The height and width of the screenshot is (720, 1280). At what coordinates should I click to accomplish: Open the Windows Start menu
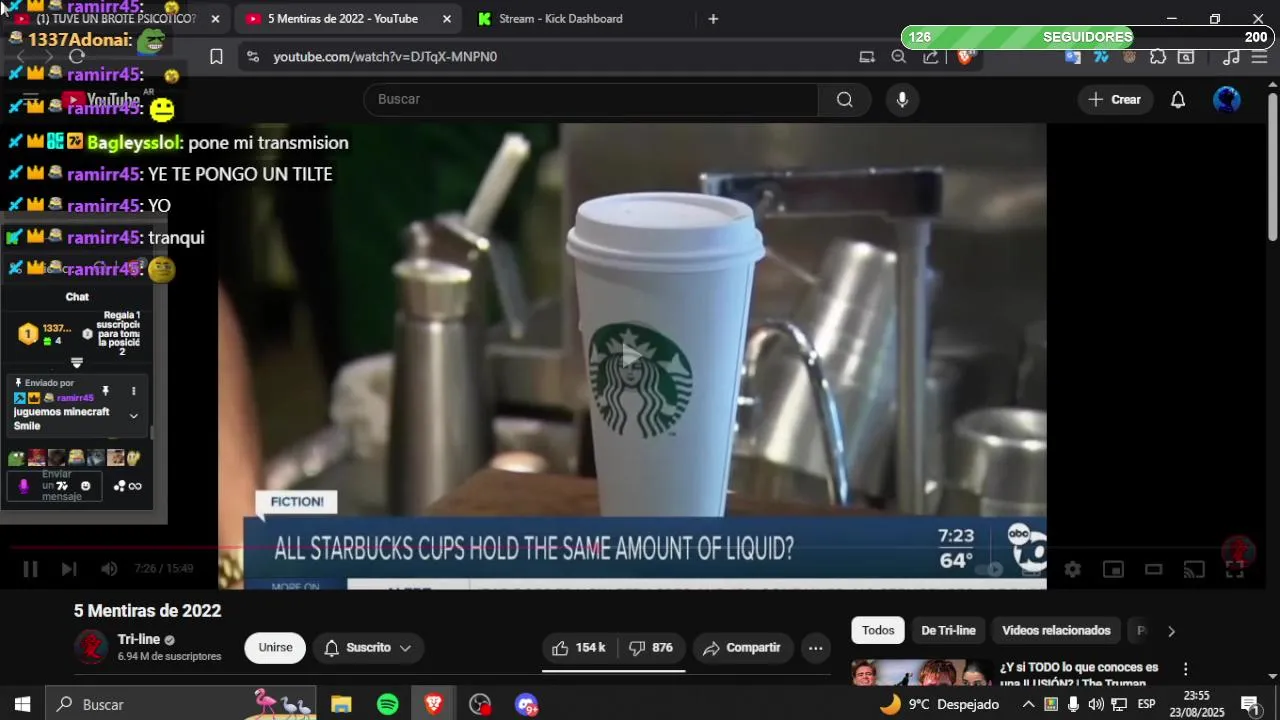click(x=22, y=705)
